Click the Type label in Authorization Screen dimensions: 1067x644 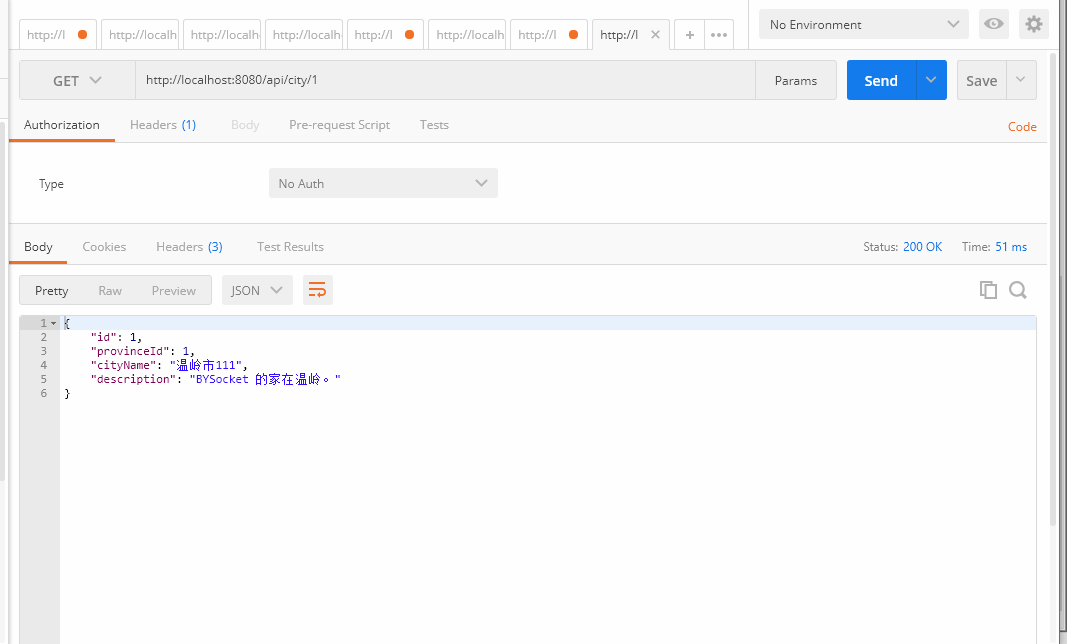tap(51, 184)
